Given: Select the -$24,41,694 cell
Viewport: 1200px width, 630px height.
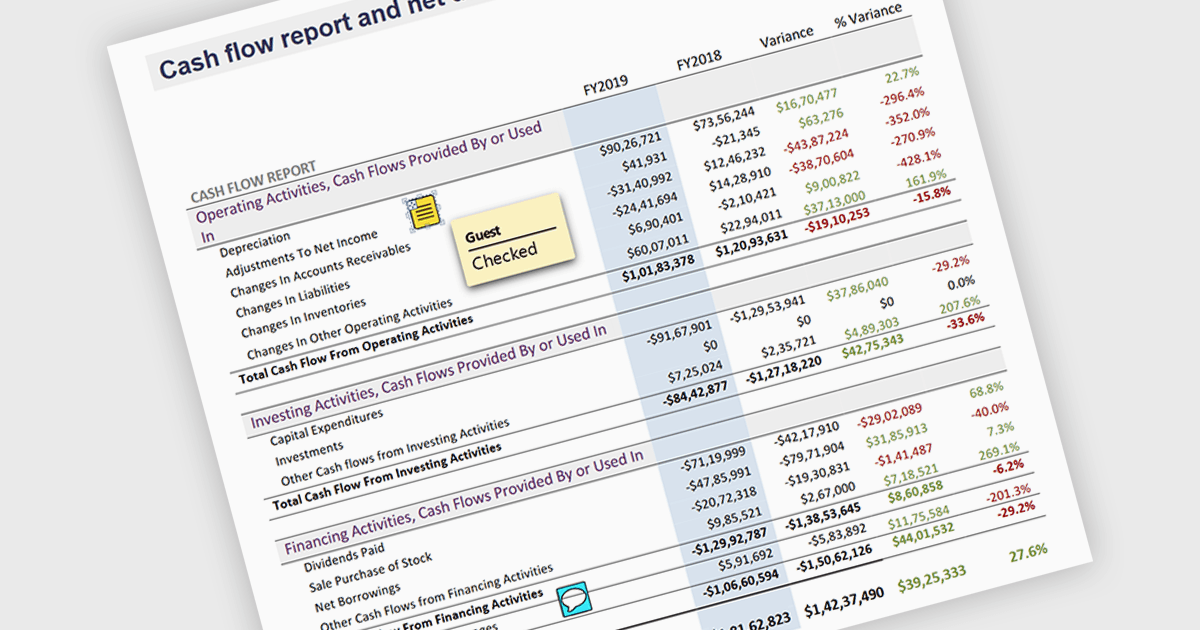Looking at the screenshot, I should [x=644, y=204].
